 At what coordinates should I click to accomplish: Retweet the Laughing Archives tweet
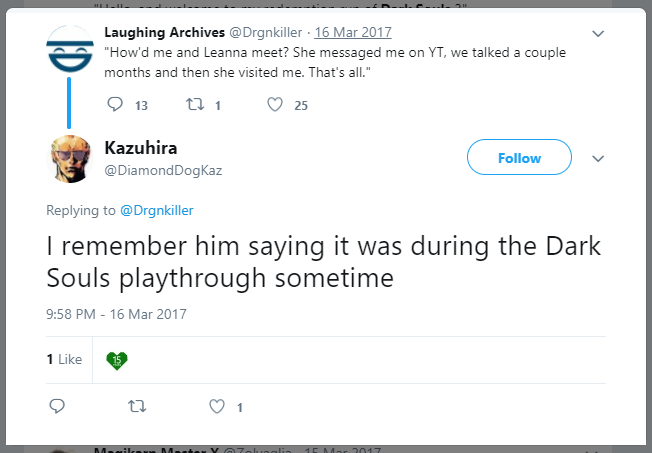pyautogui.click(x=195, y=104)
